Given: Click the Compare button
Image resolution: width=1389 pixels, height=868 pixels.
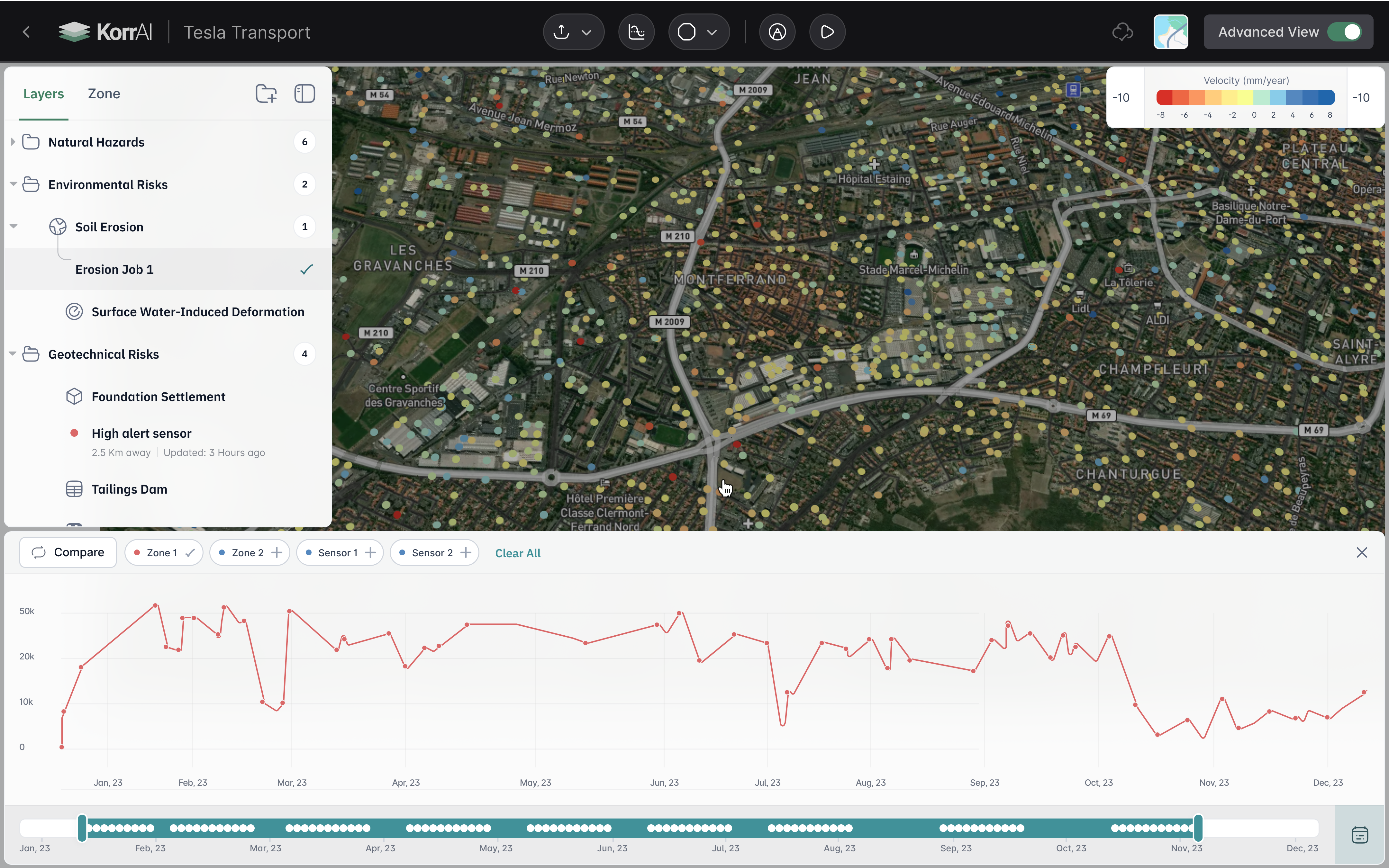Looking at the screenshot, I should pos(68,552).
